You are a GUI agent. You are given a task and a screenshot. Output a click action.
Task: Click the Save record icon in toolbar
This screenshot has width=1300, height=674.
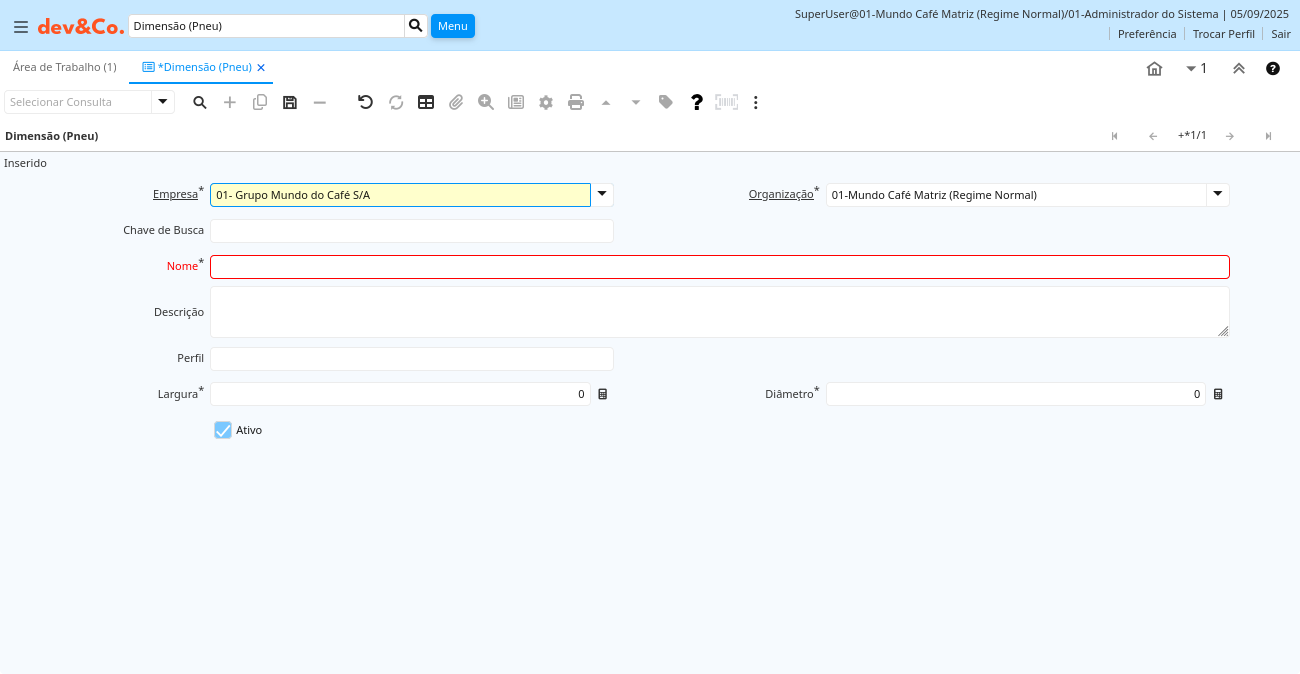(x=290, y=102)
